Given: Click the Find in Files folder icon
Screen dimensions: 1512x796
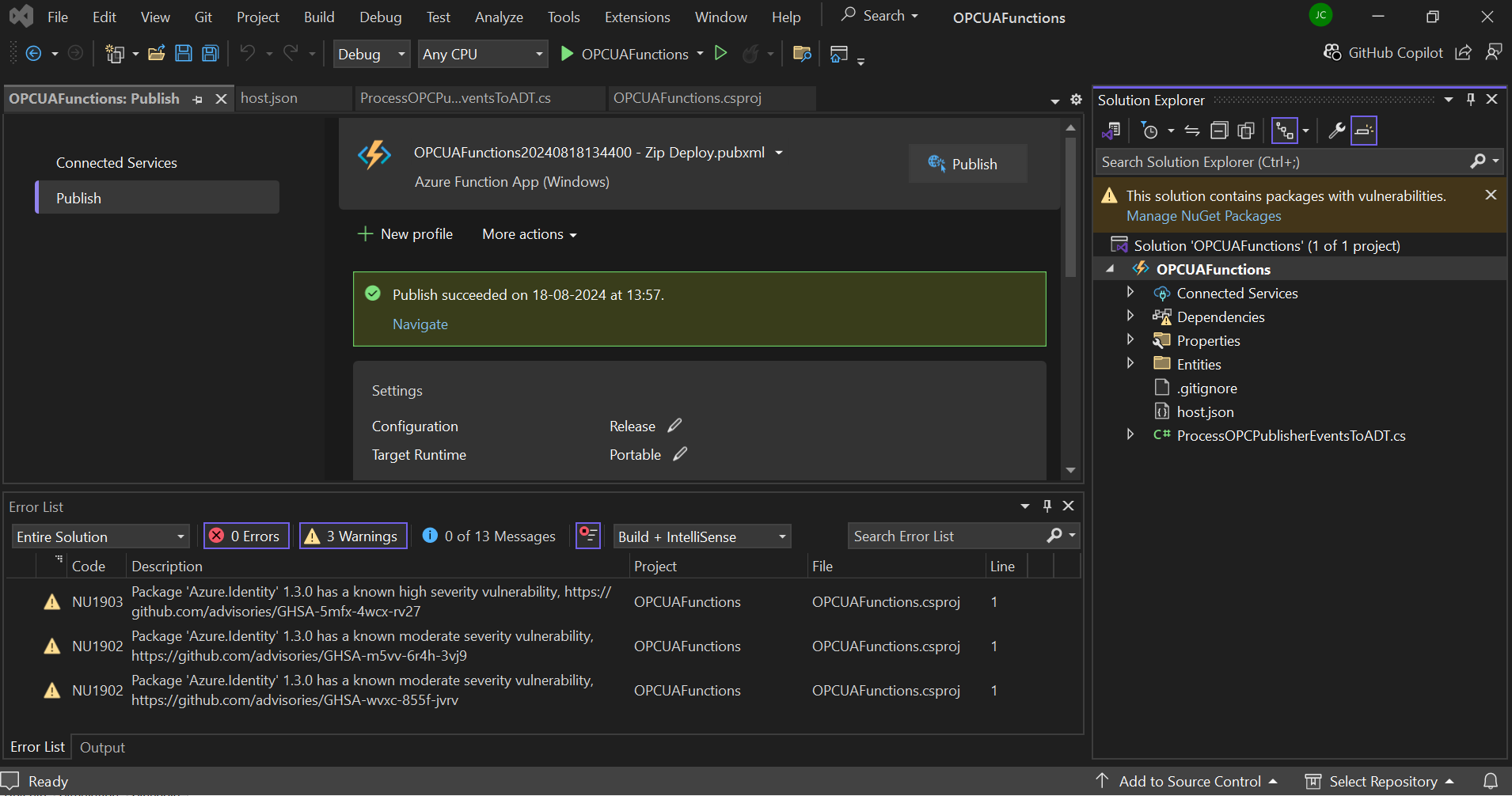Looking at the screenshot, I should [x=802, y=54].
